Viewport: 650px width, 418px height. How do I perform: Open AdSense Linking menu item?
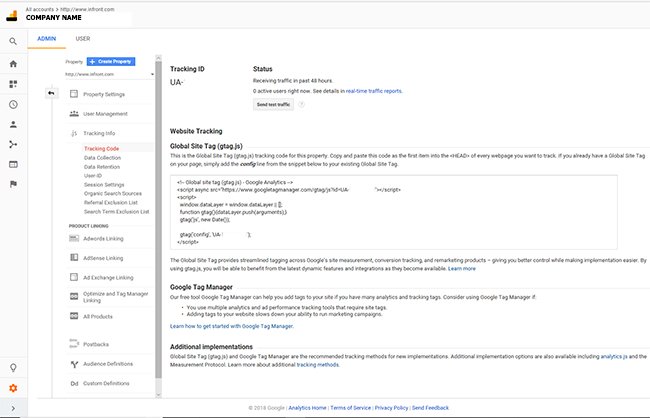tap(103, 258)
